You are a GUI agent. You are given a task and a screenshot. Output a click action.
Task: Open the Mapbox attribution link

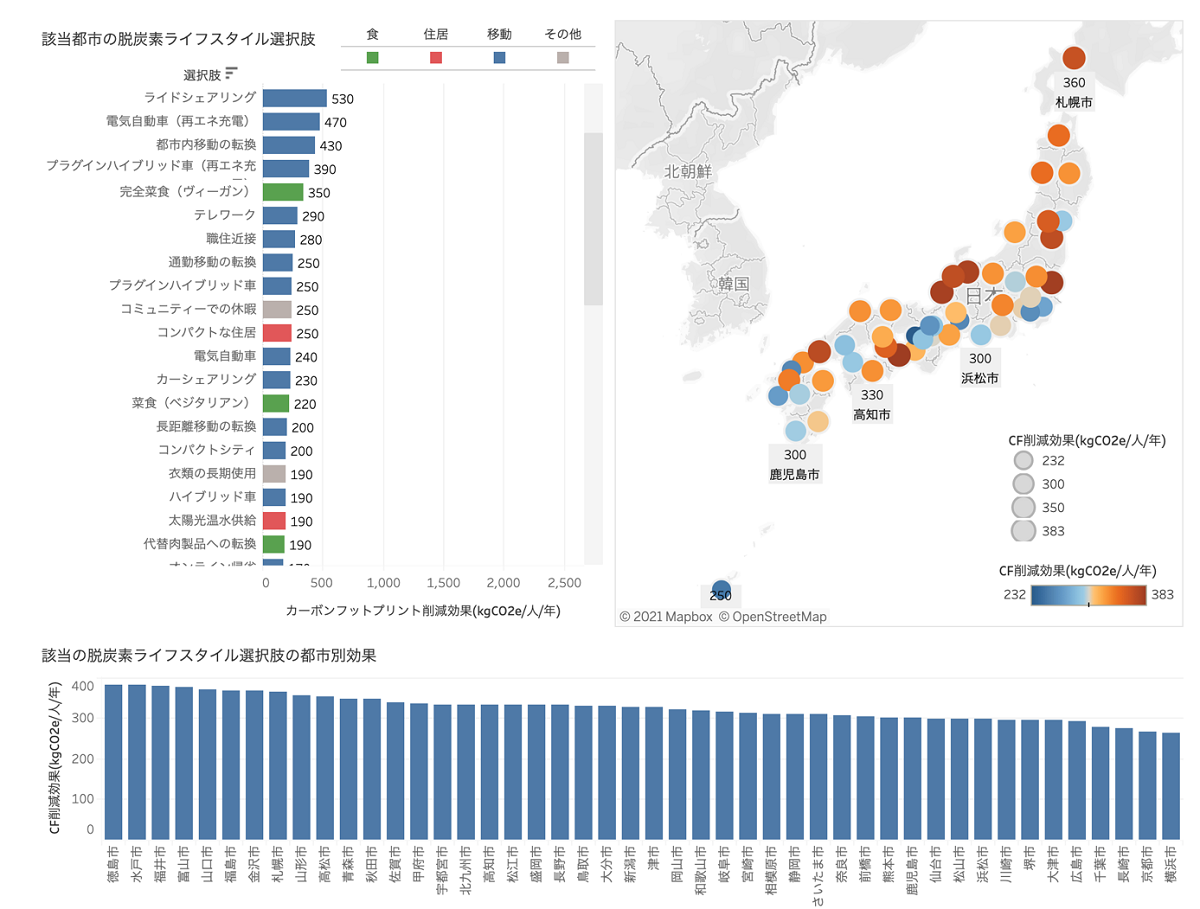pyautogui.click(x=665, y=616)
